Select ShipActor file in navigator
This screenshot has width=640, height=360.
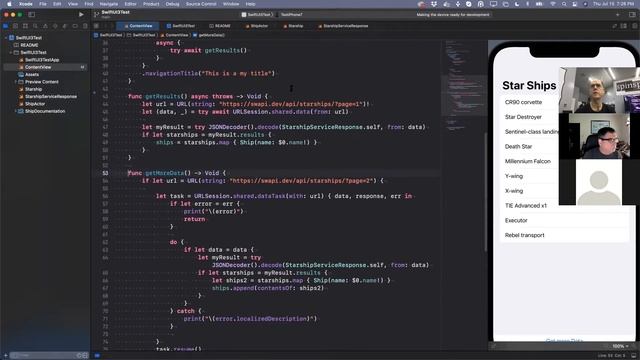point(32,104)
